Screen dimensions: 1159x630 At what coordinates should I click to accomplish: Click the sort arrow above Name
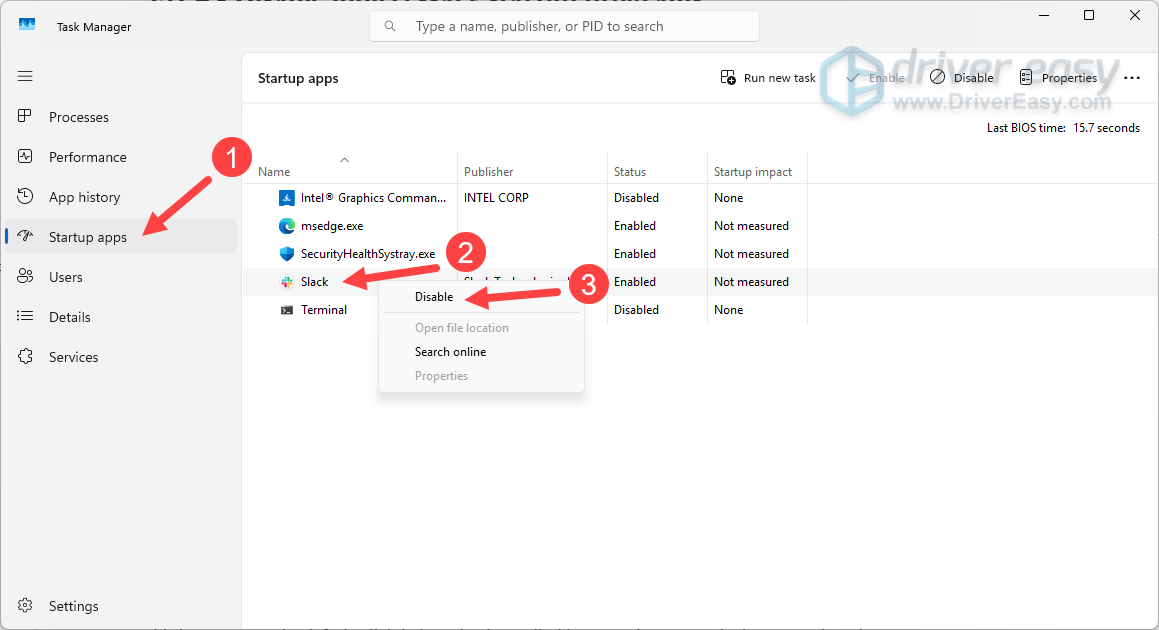click(344, 160)
